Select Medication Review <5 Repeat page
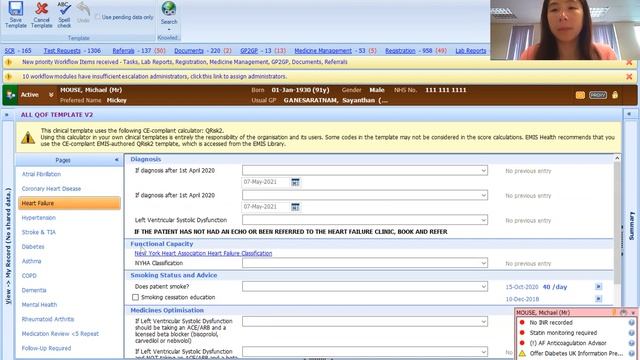The image size is (640, 360). point(60,334)
